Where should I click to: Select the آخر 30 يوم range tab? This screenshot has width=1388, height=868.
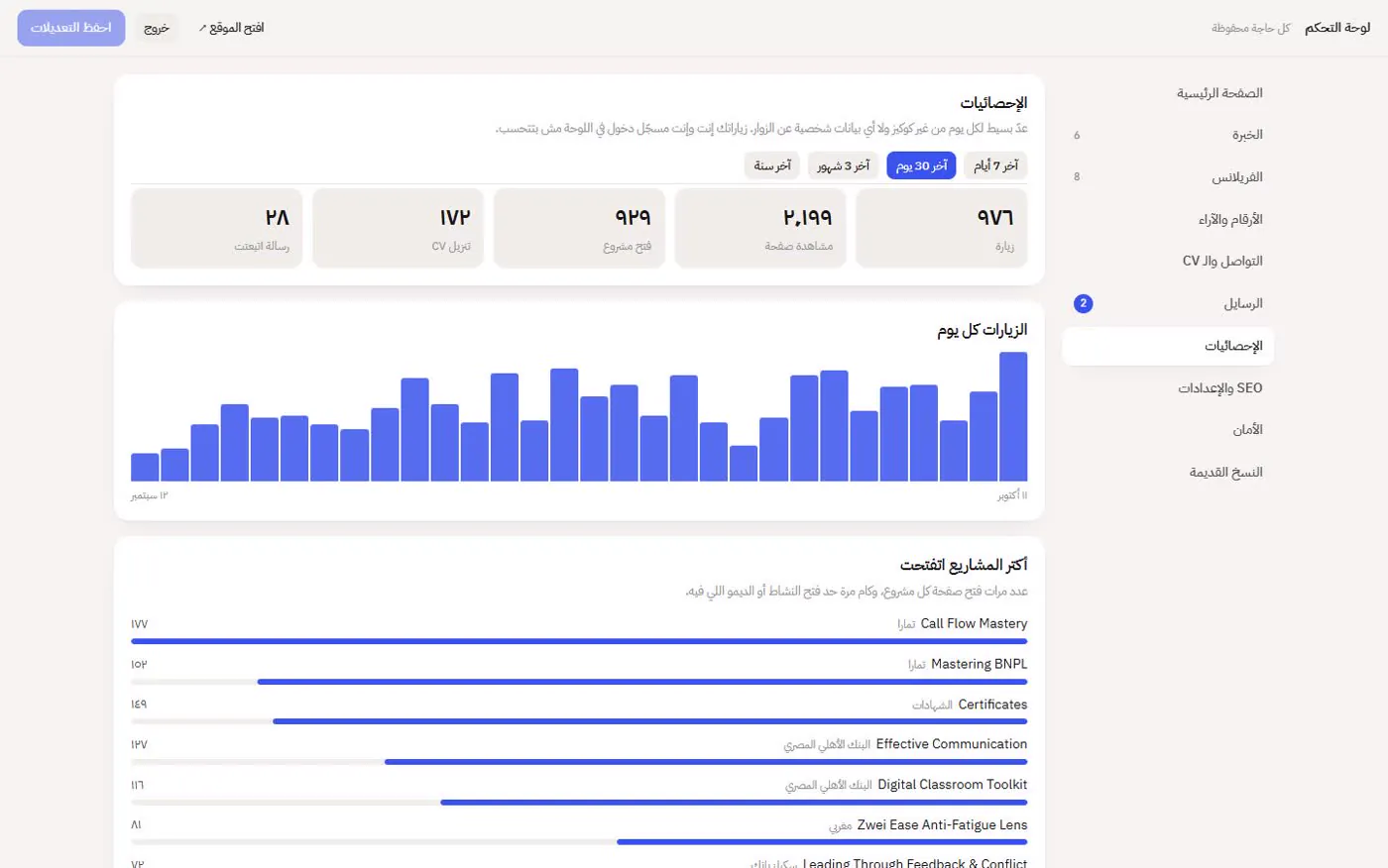coord(921,165)
